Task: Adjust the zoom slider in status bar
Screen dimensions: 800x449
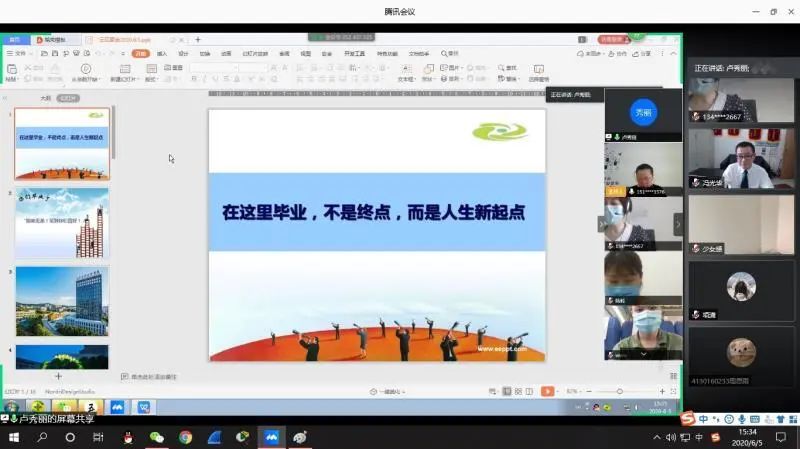Action: 620,391
